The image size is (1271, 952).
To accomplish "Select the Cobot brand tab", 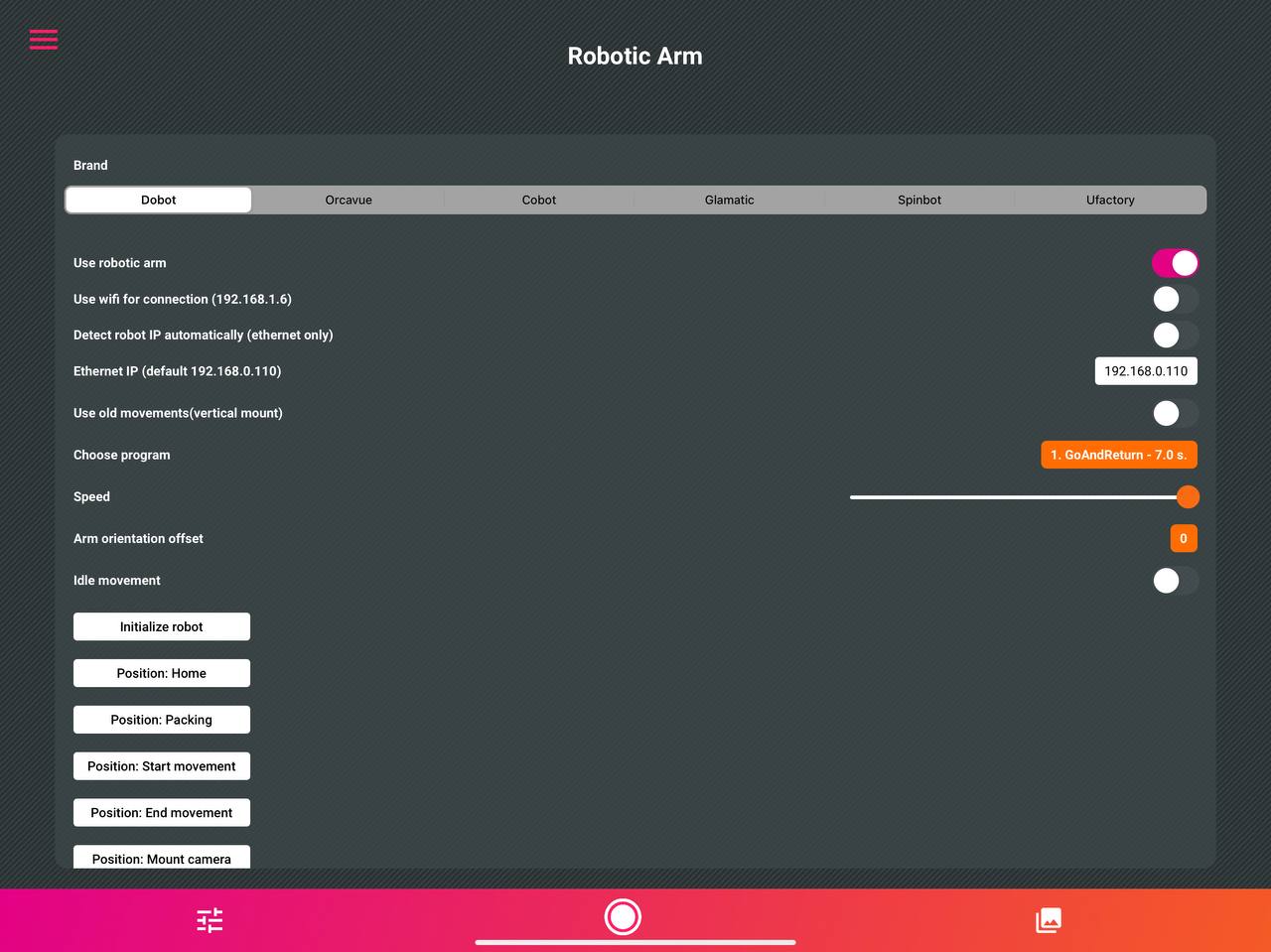I will [x=538, y=200].
